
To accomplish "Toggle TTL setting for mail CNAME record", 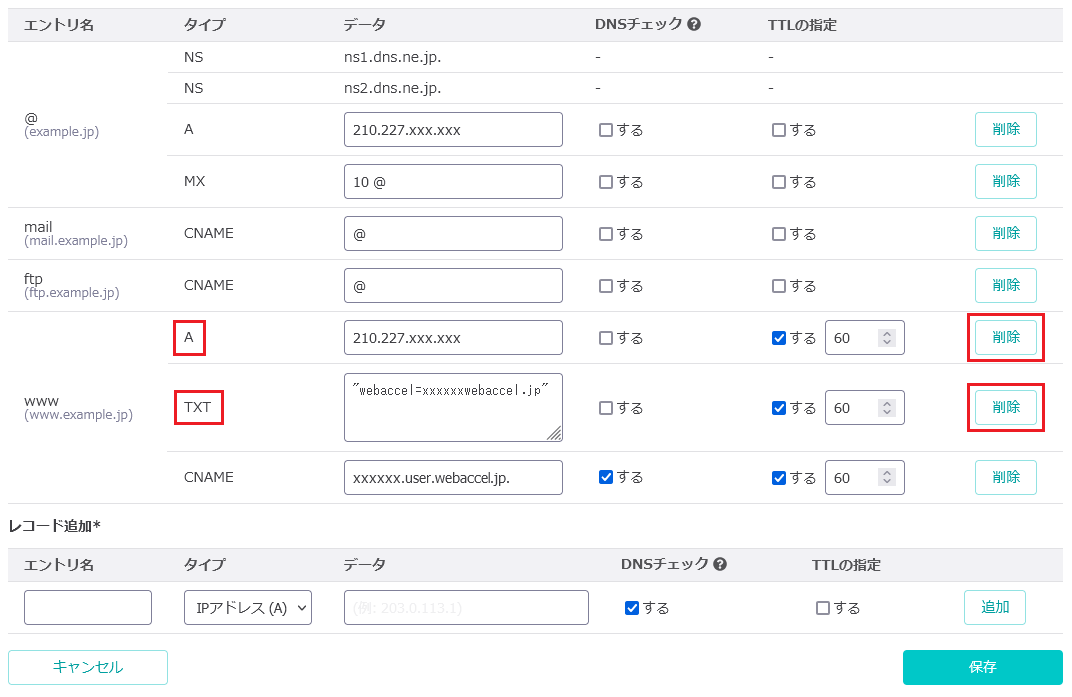I will (x=779, y=234).
